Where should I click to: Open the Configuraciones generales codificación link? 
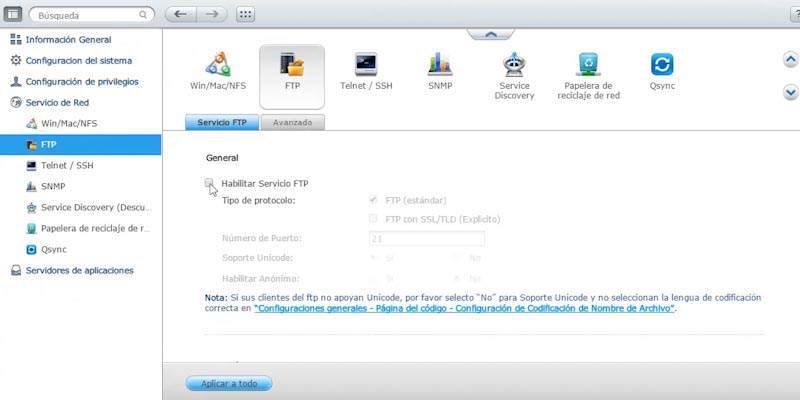coord(464,308)
